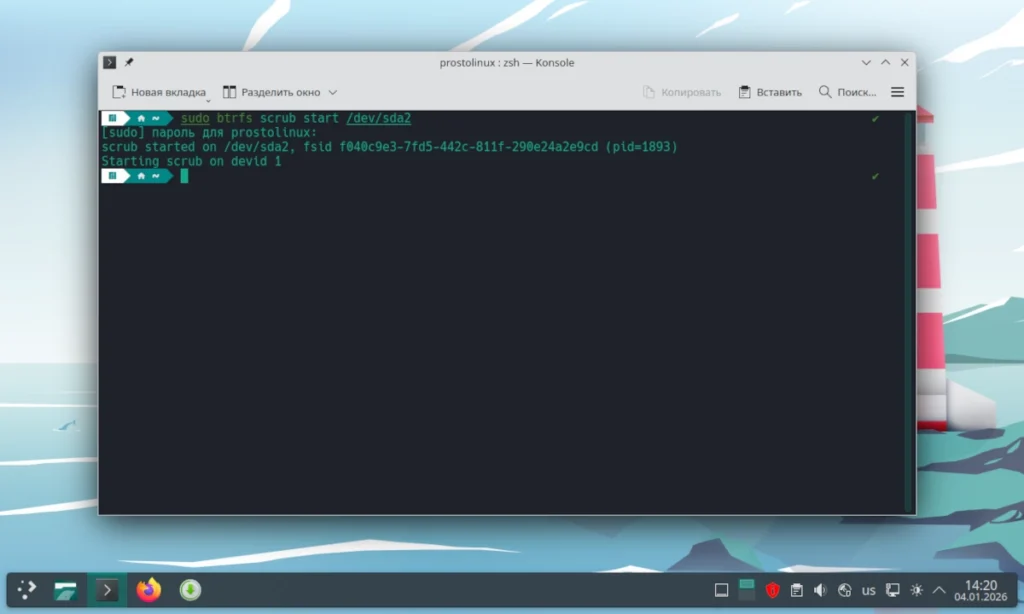Click the /dev/sda2 path in the command
Viewport: 1024px width, 614px height.
(379, 118)
